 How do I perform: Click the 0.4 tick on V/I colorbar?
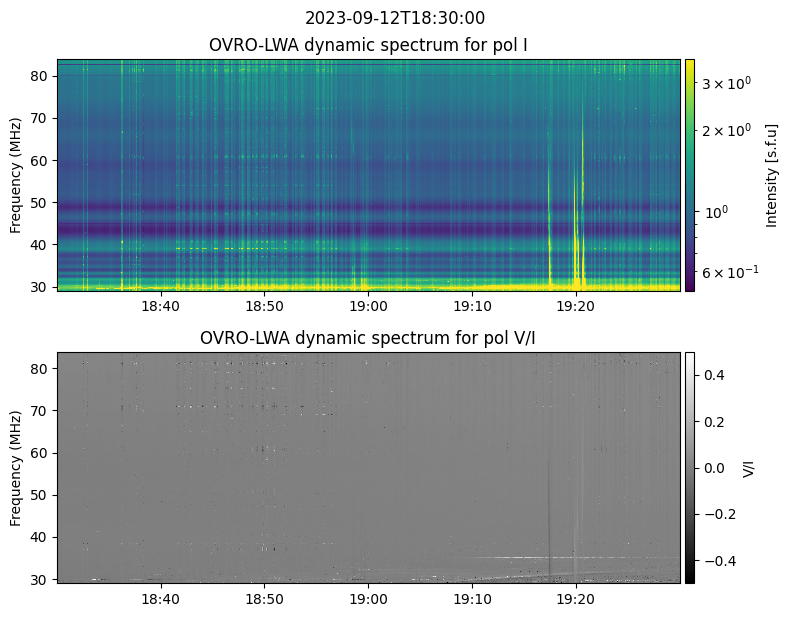tap(712, 375)
